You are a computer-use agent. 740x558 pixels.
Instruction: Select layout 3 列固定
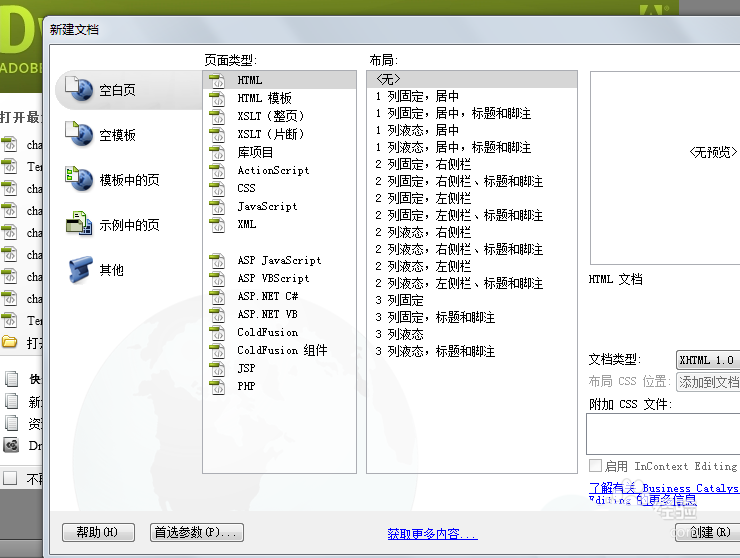coord(472,300)
